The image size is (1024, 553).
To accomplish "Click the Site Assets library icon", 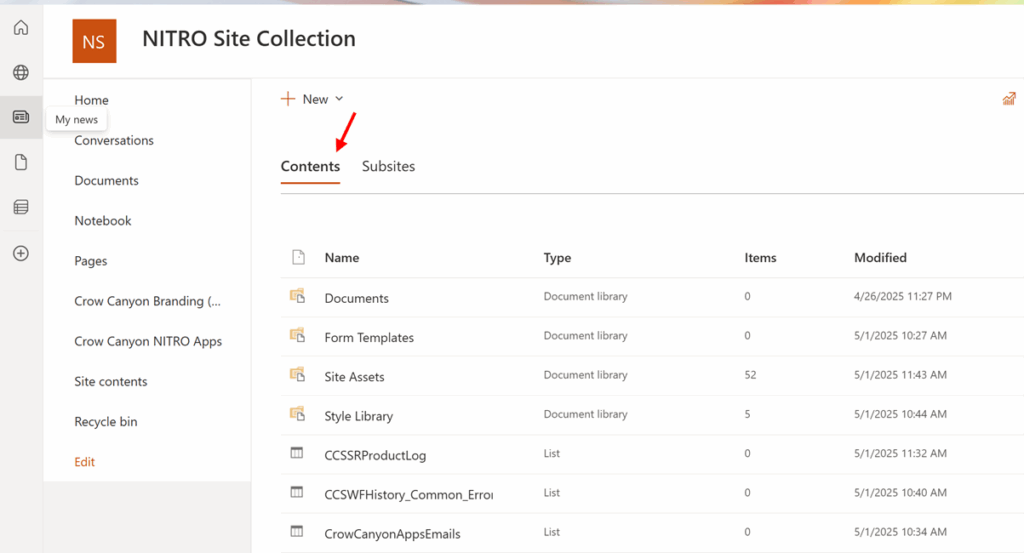I will (297, 374).
